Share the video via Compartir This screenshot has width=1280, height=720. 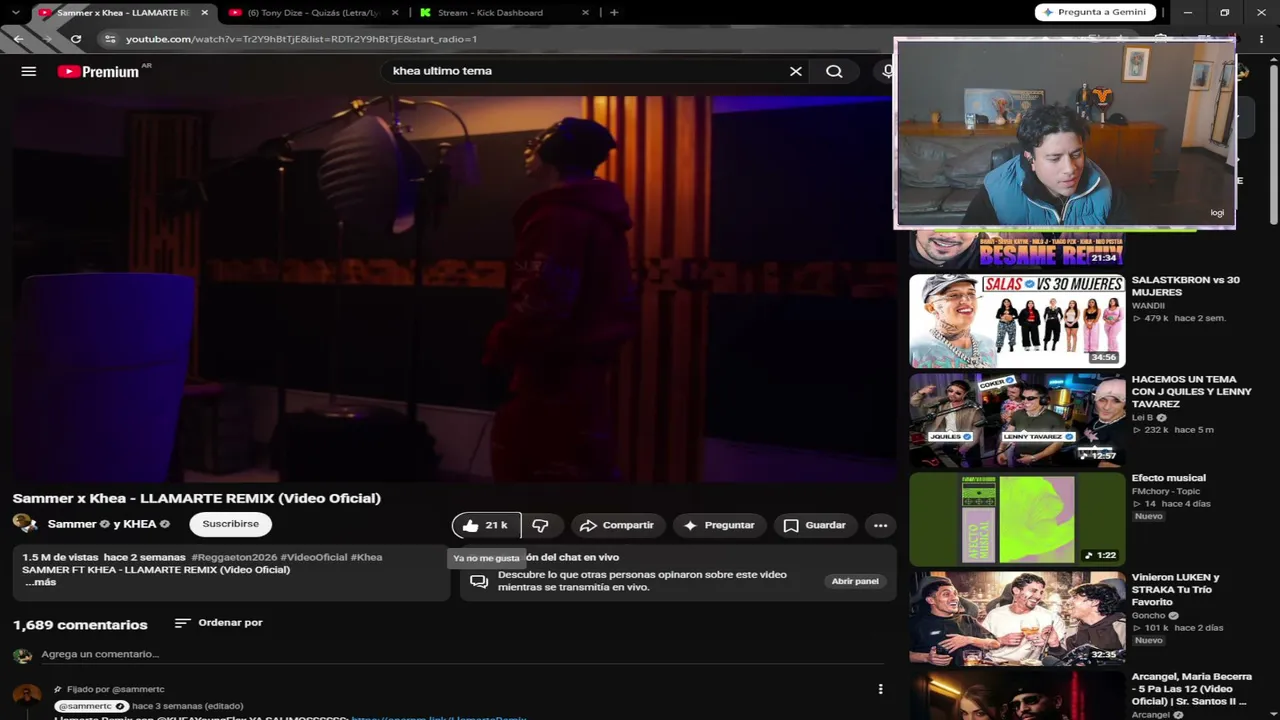[x=616, y=525]
